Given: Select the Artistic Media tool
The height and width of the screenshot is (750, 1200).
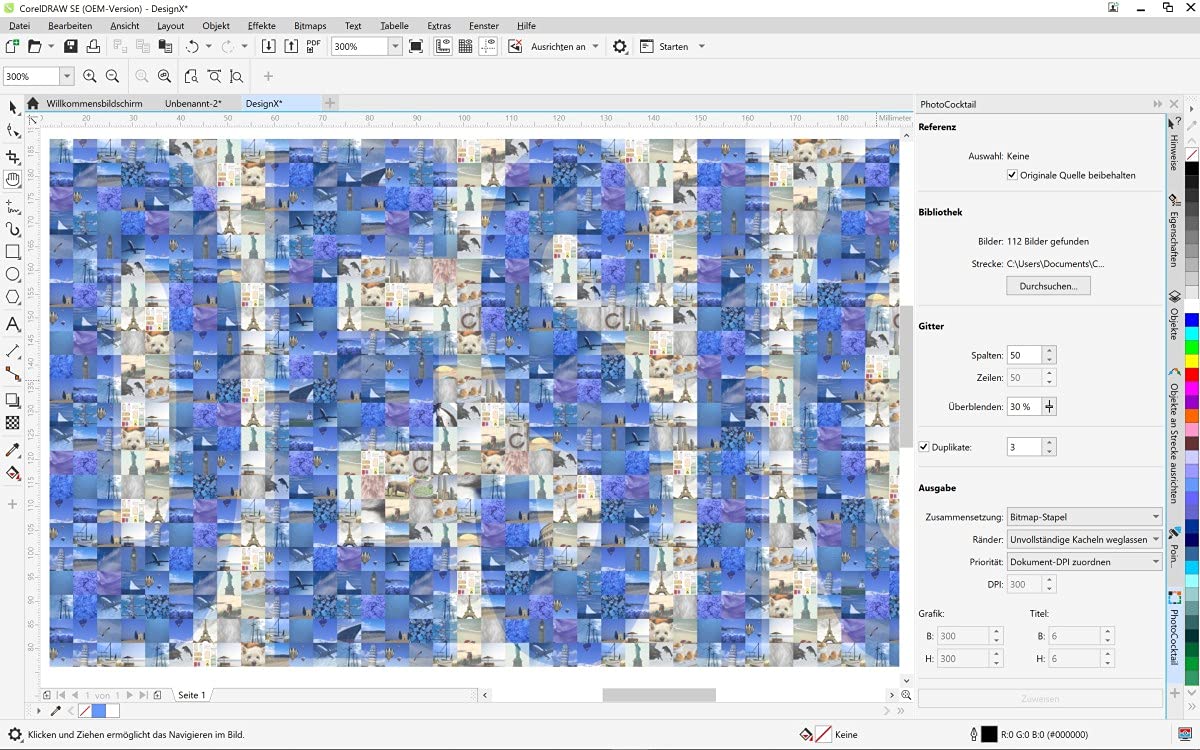Looking at the screenshot, I should point(13,229).
